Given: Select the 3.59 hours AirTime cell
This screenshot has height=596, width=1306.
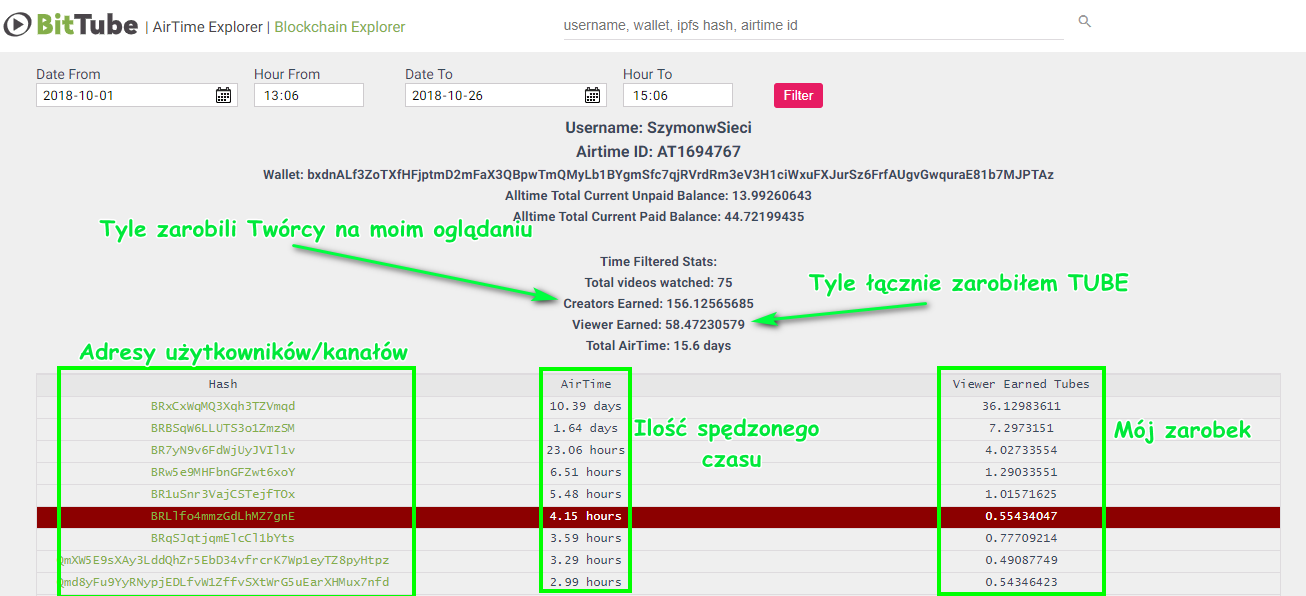Looking at the screenshot, I should (x=585, y=538).
